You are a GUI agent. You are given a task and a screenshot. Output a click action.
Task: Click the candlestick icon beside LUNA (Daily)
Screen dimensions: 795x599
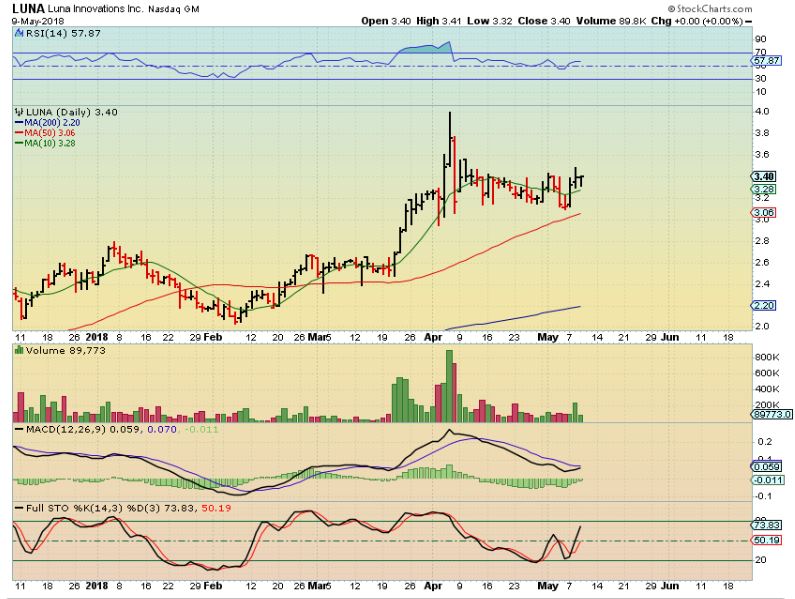tap(19, 112)
